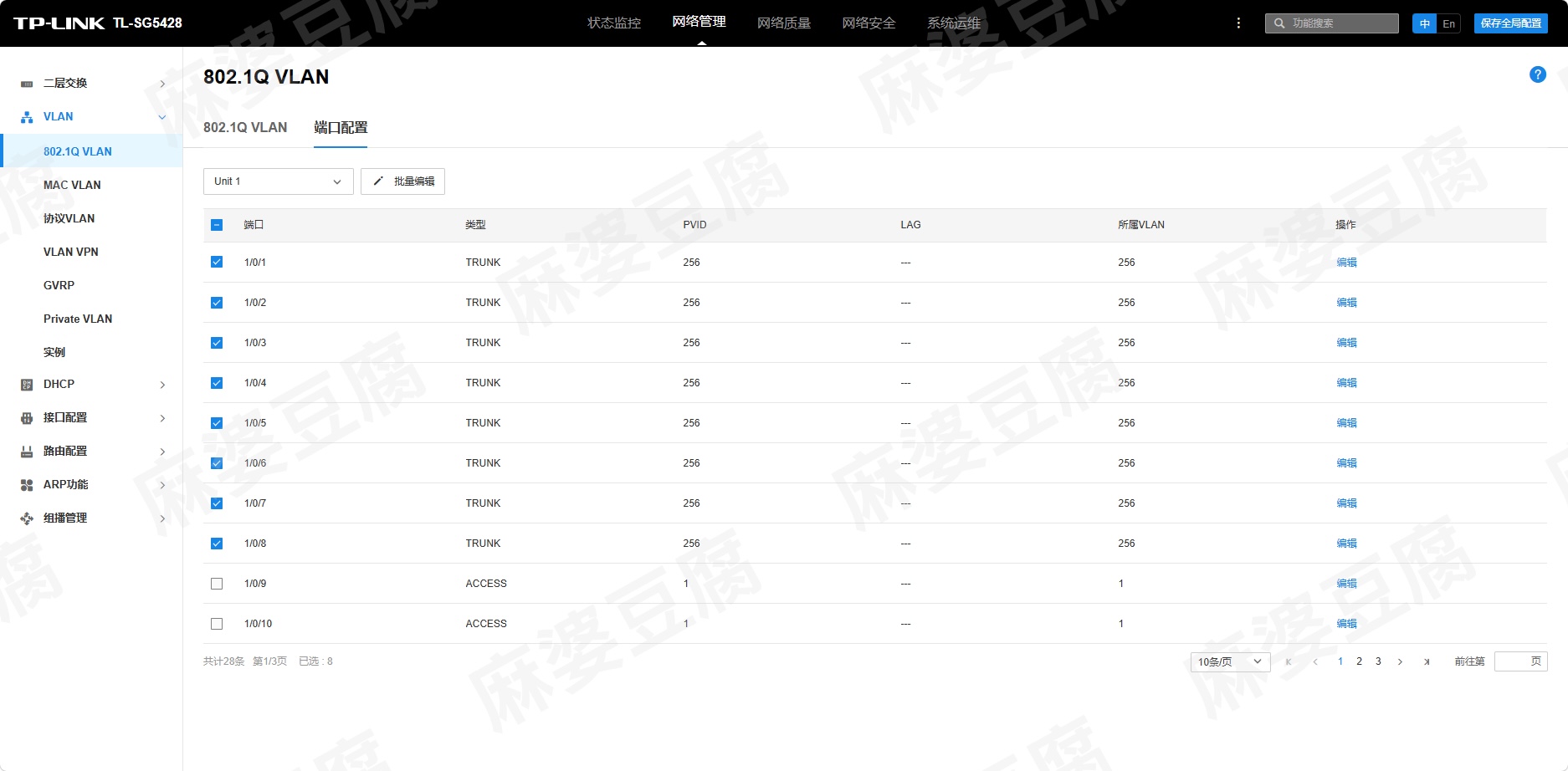The width and height of the screenshot is (1568, 771).
Task: Uncheck port 1/0/2 checkbox
Action: 217,303
